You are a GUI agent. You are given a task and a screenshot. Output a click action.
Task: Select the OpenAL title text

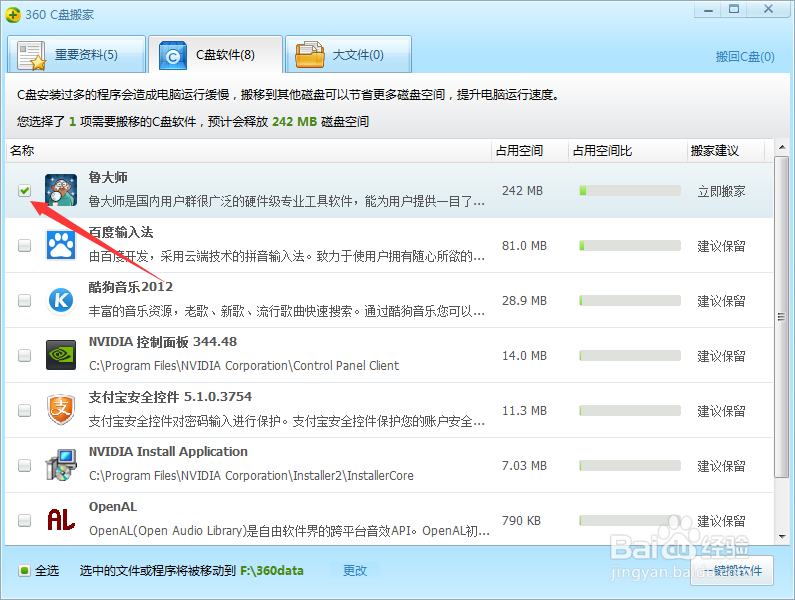113,506
